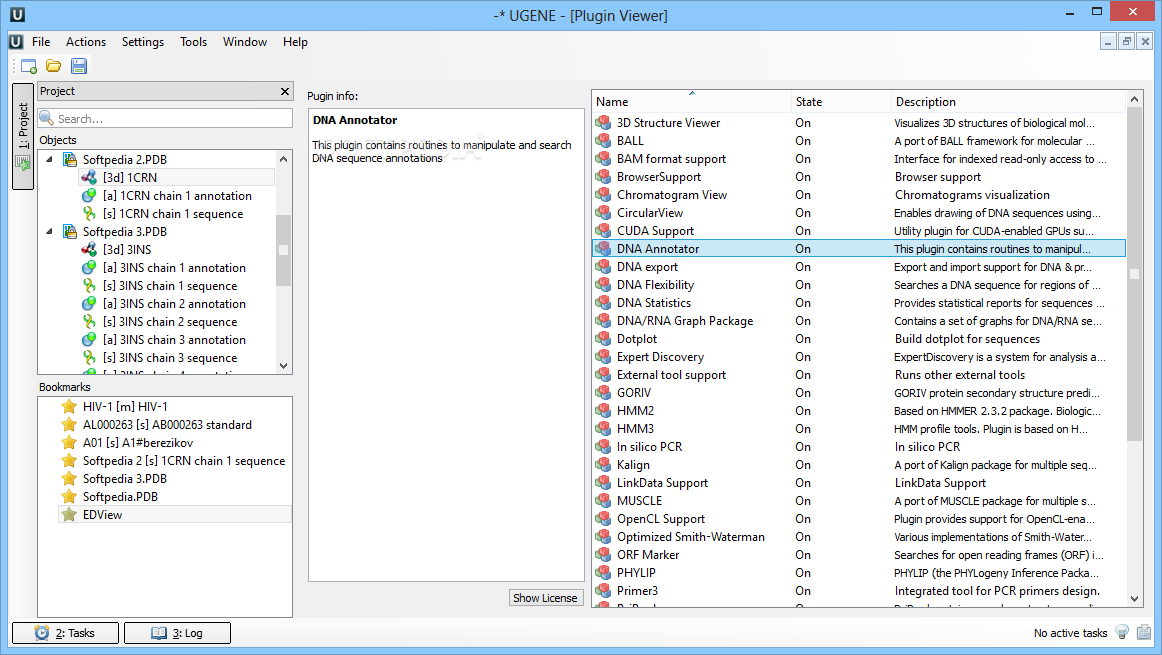1162x655 pixels.
Task: Click the plugin list scrollbar down arrow
Action: (1134, 599)
